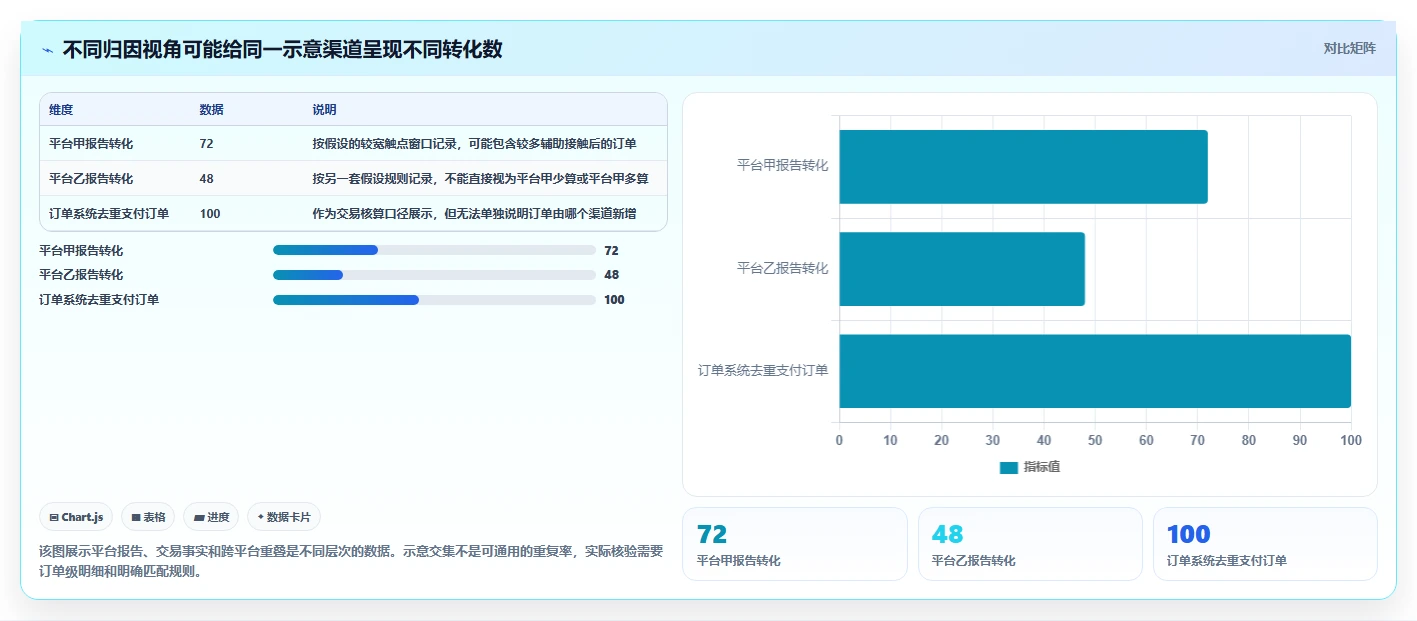The width and height of the screenshot is (1417, 621).
Task: Click the 数据卡片 tag chip
Action: pos(284,517)
